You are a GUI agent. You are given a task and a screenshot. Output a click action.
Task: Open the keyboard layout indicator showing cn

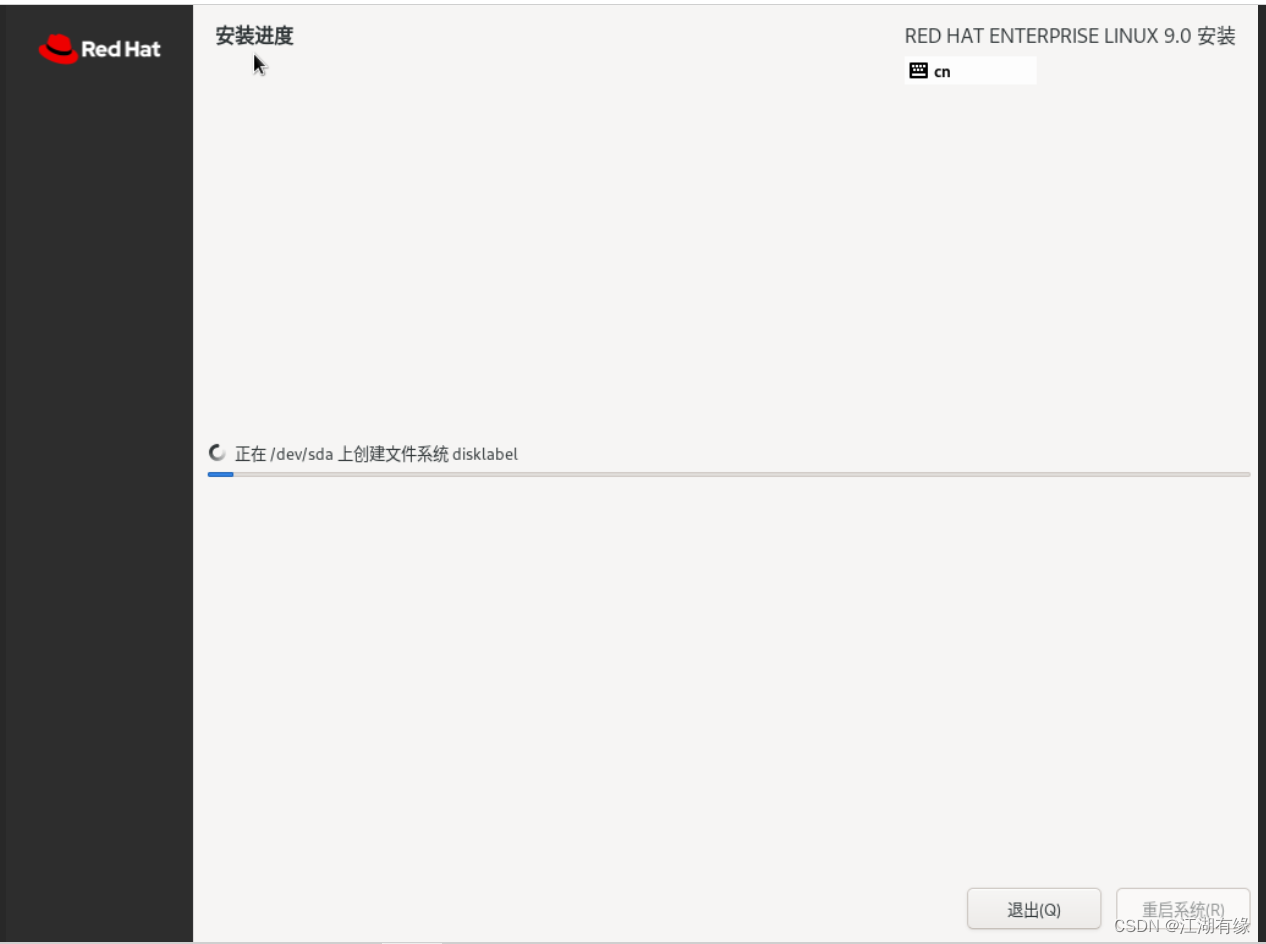tap(970, 70)
